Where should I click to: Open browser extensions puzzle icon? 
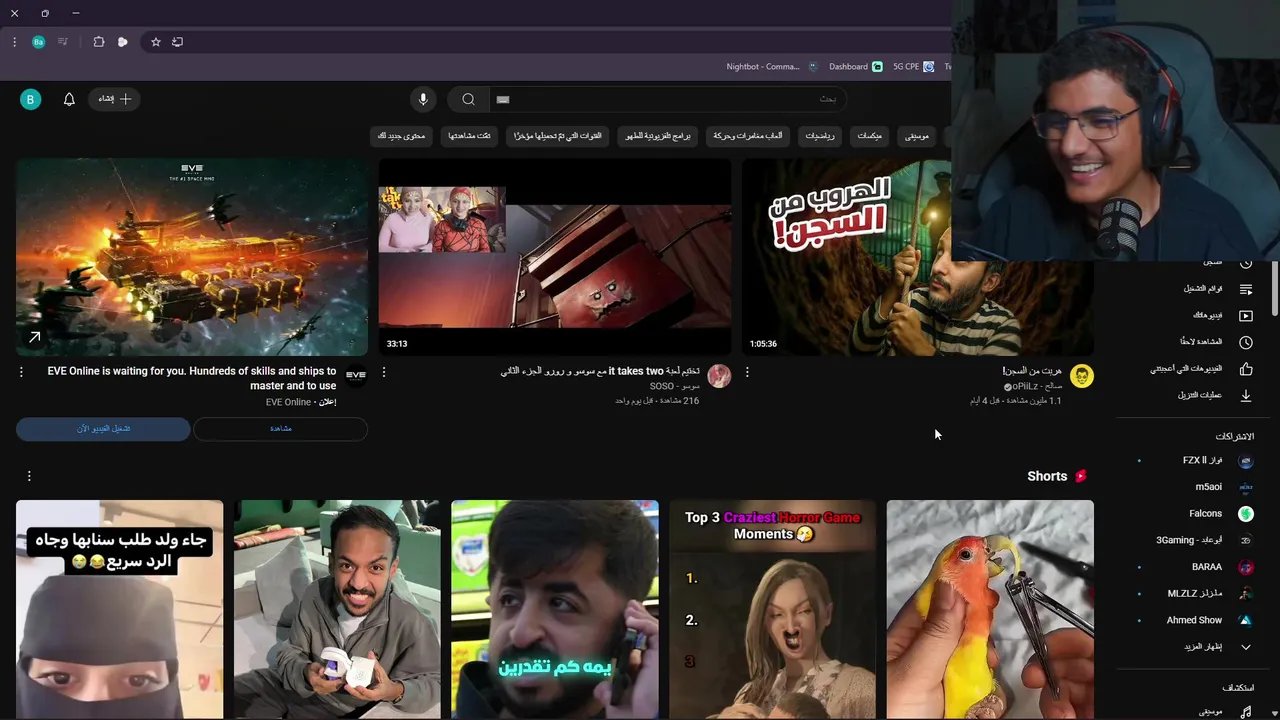[99, 42]
